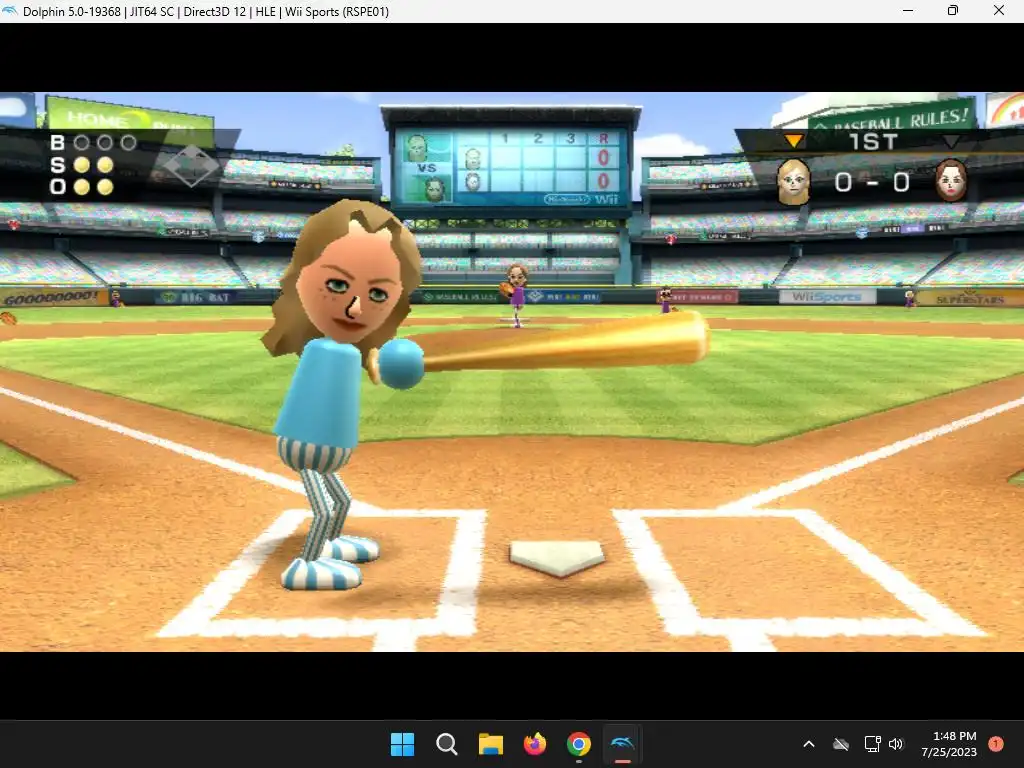
Task: Open Firefox from the taskbar
Action: [535, 744]
